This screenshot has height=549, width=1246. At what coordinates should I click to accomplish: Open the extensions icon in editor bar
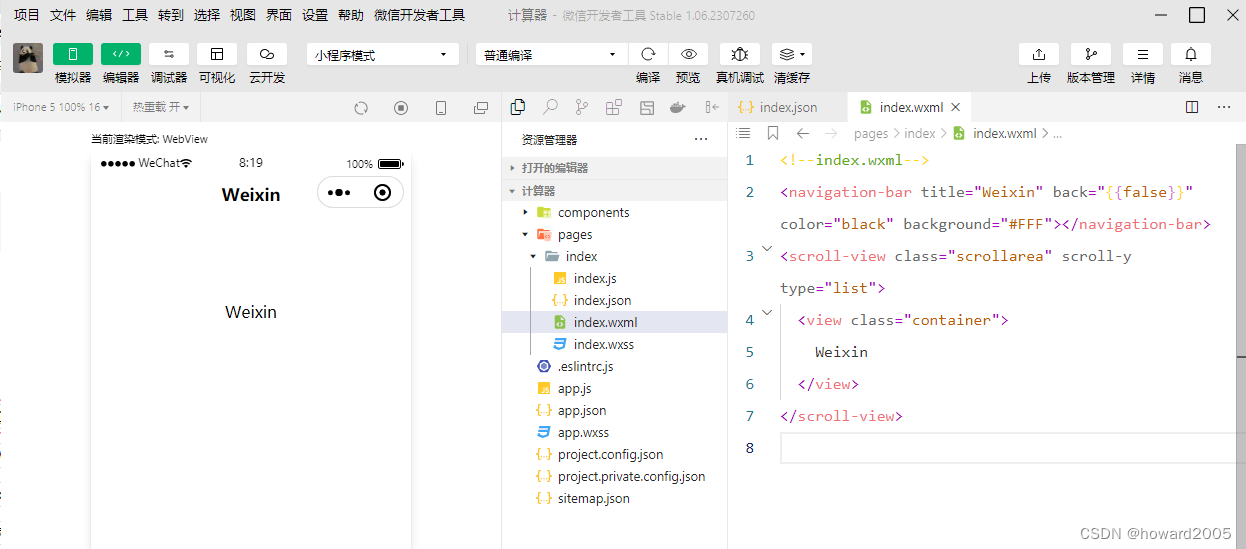[x=614, y=107]
